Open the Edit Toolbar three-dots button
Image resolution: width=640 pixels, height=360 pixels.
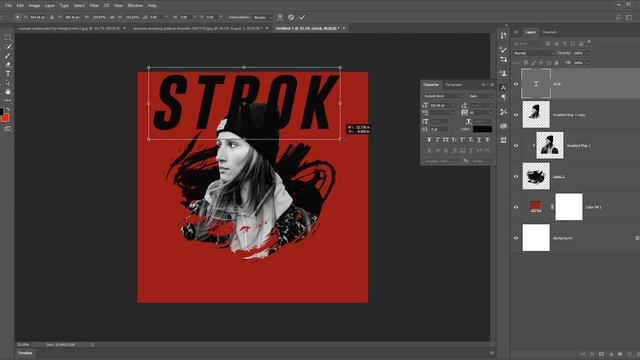[x=8, y=100]
